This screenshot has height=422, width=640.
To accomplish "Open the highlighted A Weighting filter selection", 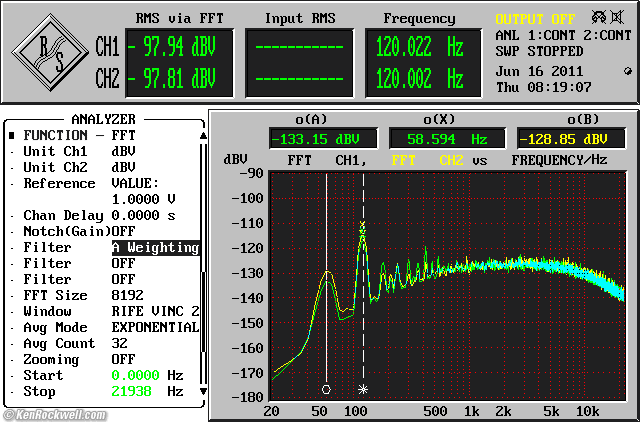I will (156, 247).
